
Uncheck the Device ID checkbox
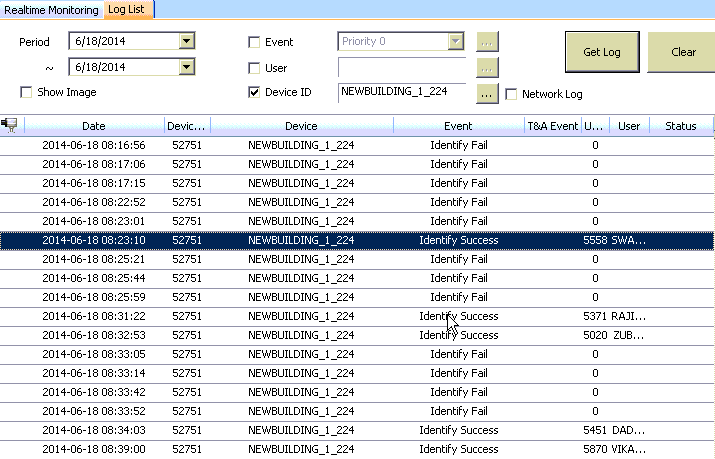(x=254, y=93)
